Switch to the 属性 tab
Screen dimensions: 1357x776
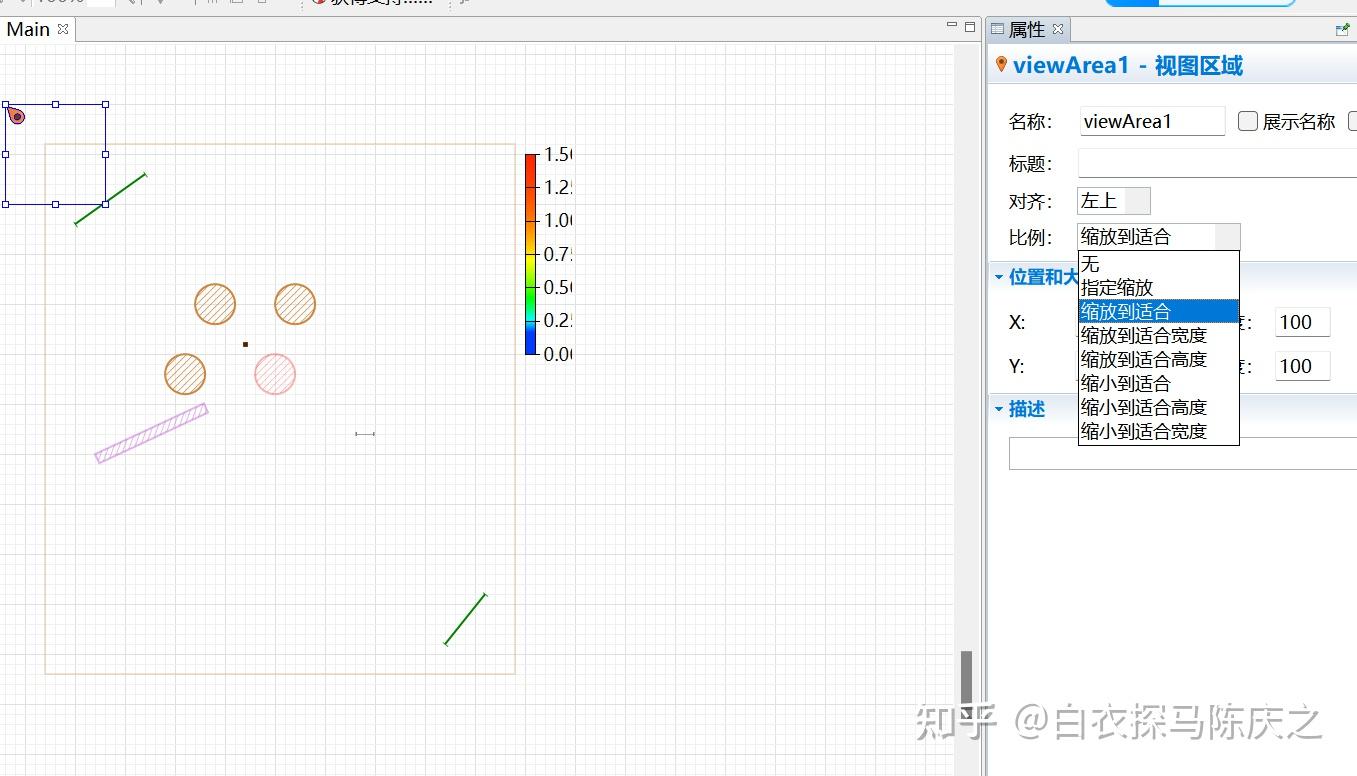pos(1026,30)
